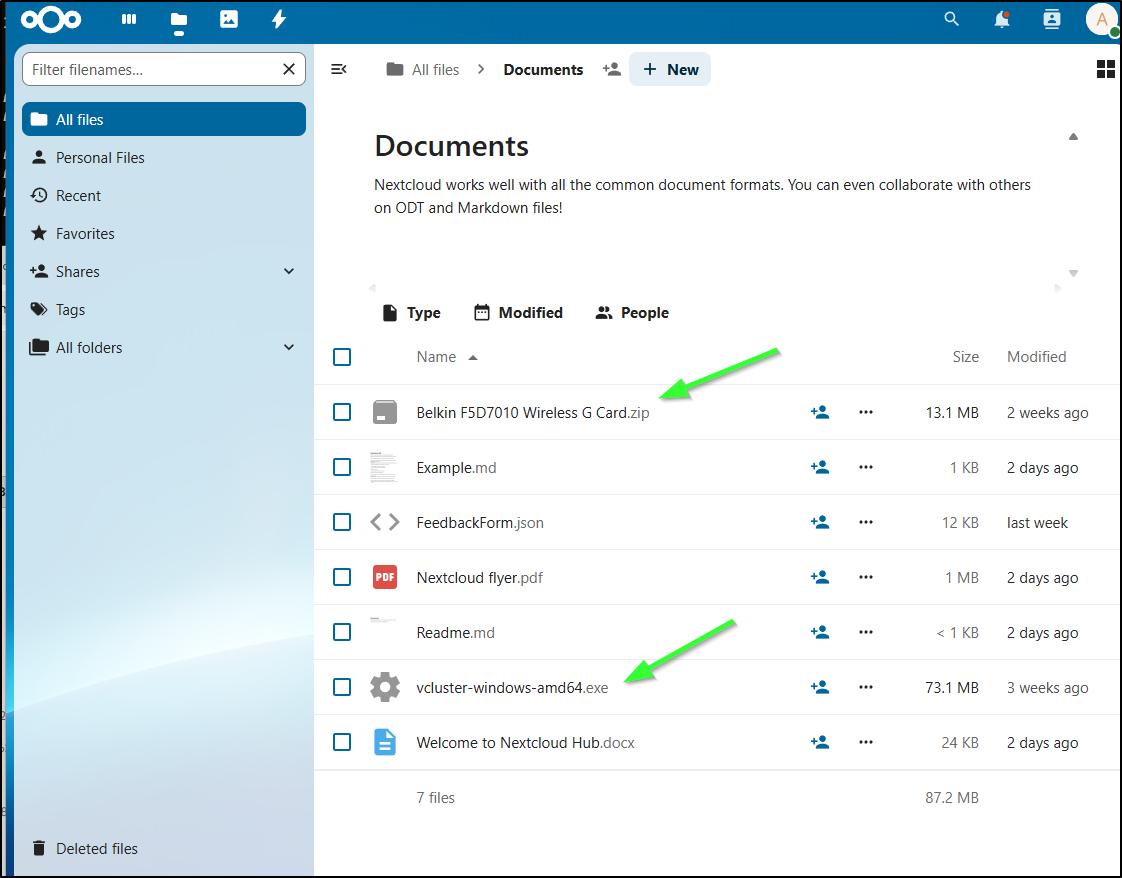This screenshot has width=1122, height=878.
Task: Open unified search magnifier icon
Action: click(951, 19)
